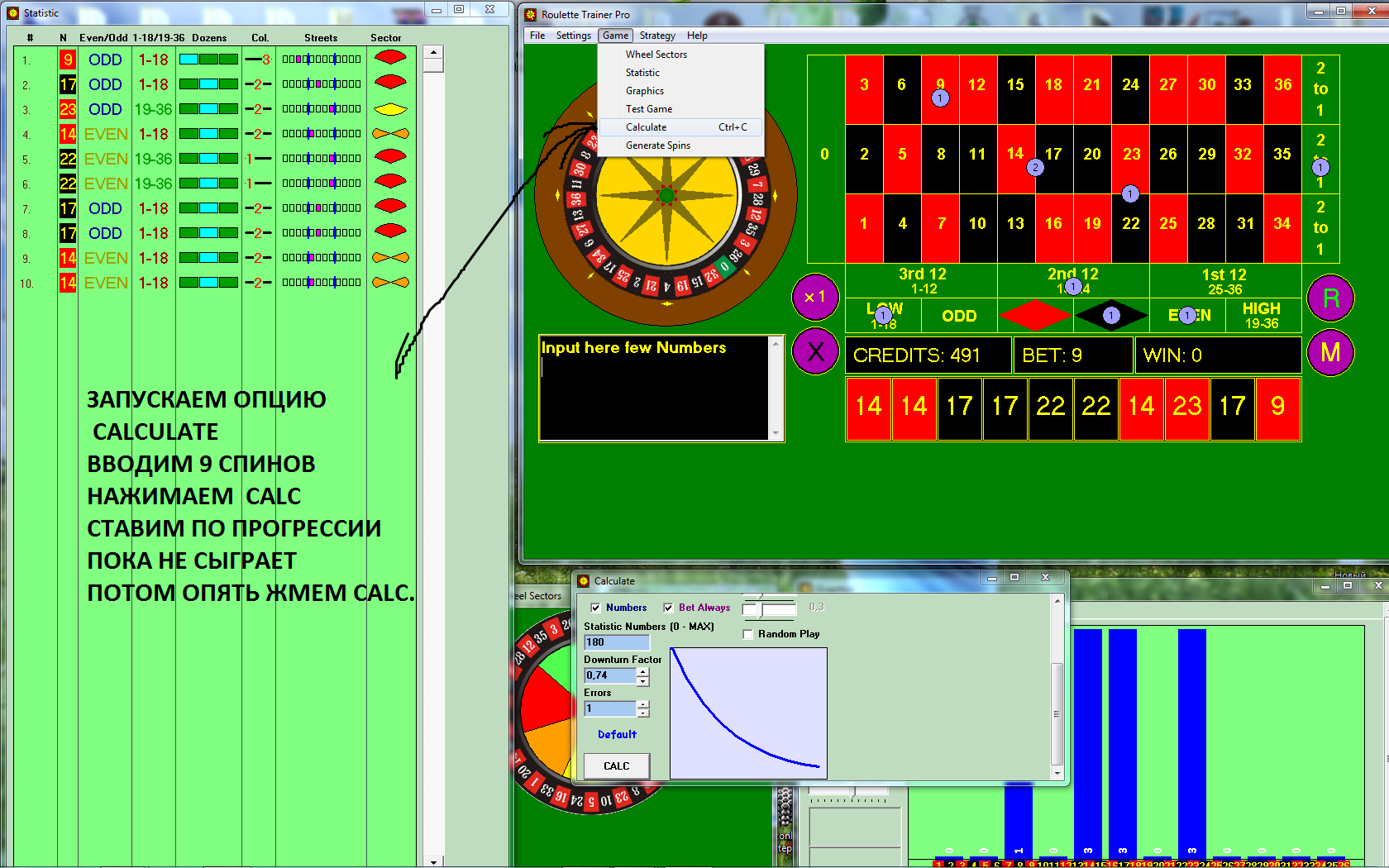Place a bet on number 0
The height and width of the screenshot is (868, 1389).
pyautogui.click(x=825, y=155)
